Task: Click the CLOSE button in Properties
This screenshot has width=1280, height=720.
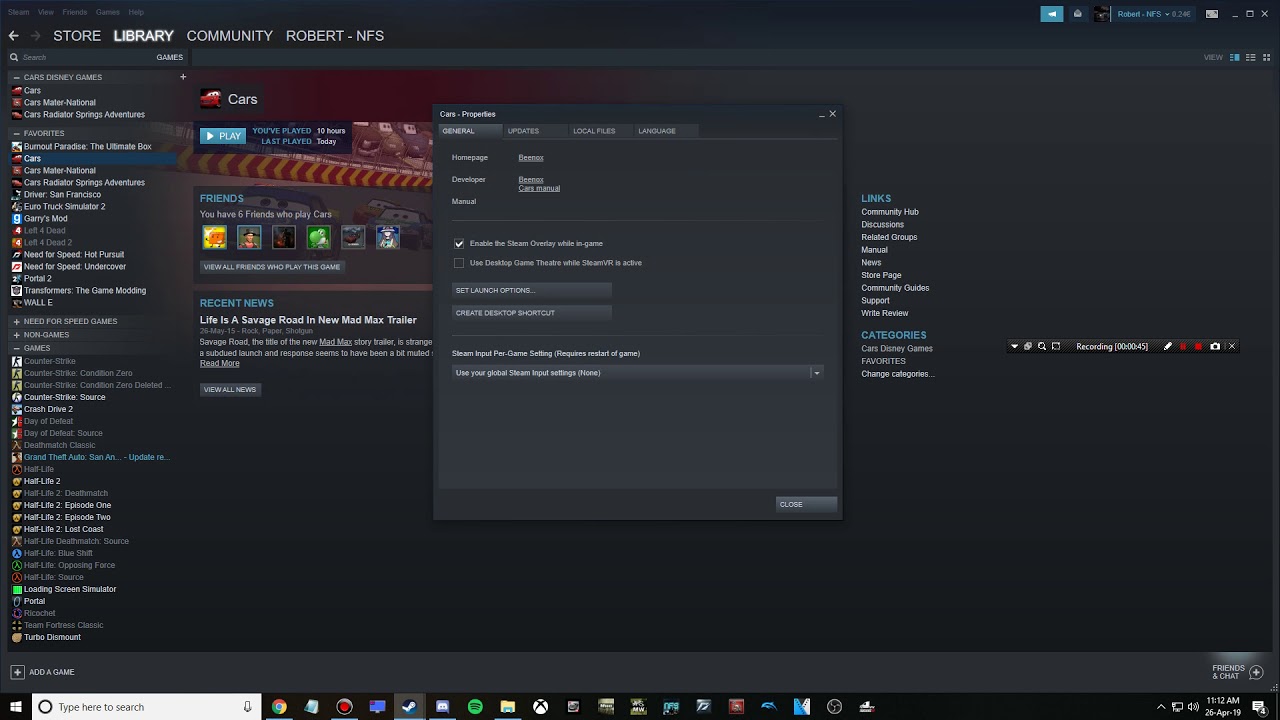Action: 806,504
